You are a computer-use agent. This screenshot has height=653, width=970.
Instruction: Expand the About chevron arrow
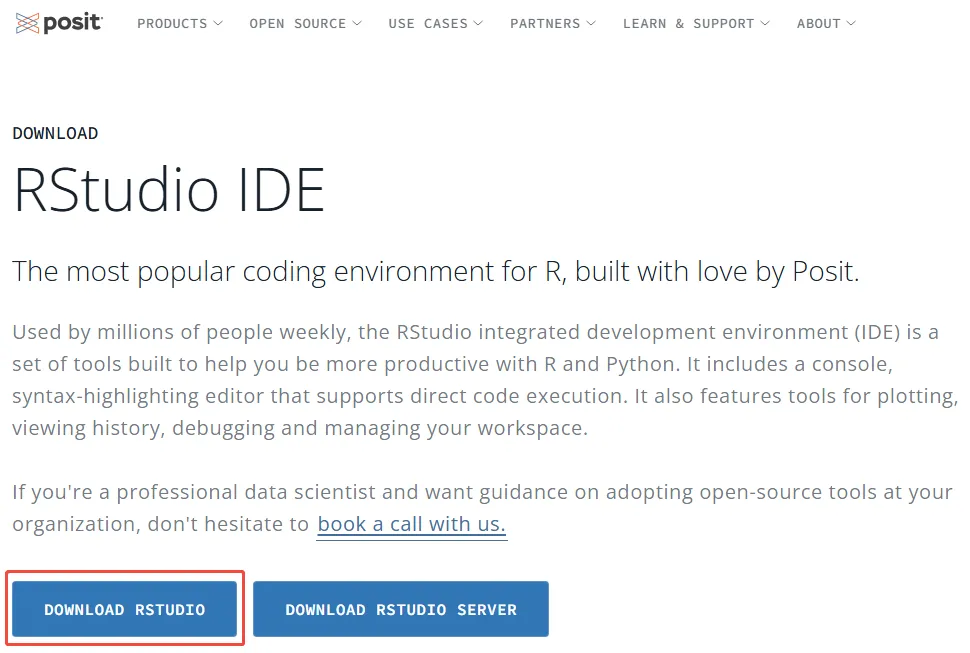point(851,23)
